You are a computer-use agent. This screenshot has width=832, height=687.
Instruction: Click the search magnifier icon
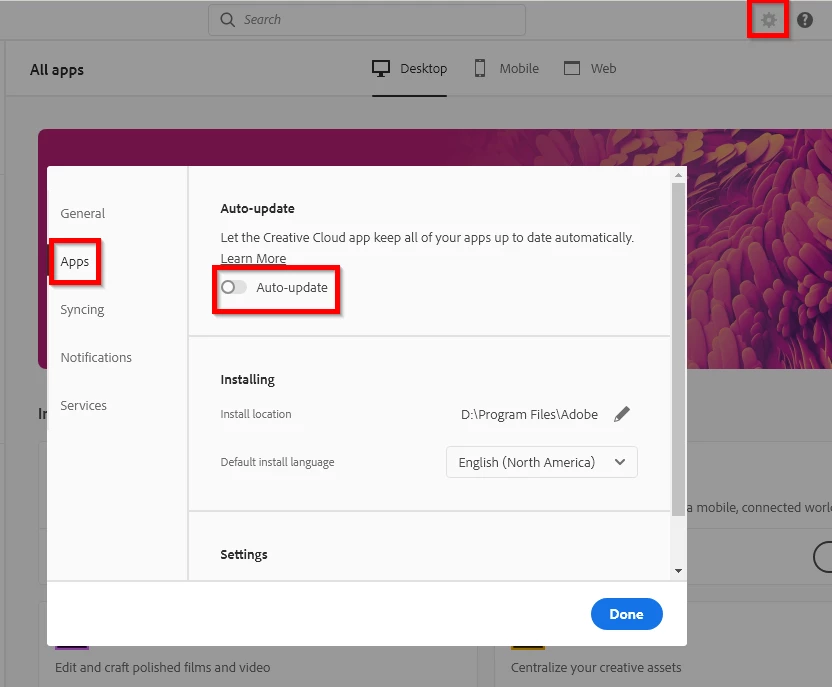coord(227,20)
